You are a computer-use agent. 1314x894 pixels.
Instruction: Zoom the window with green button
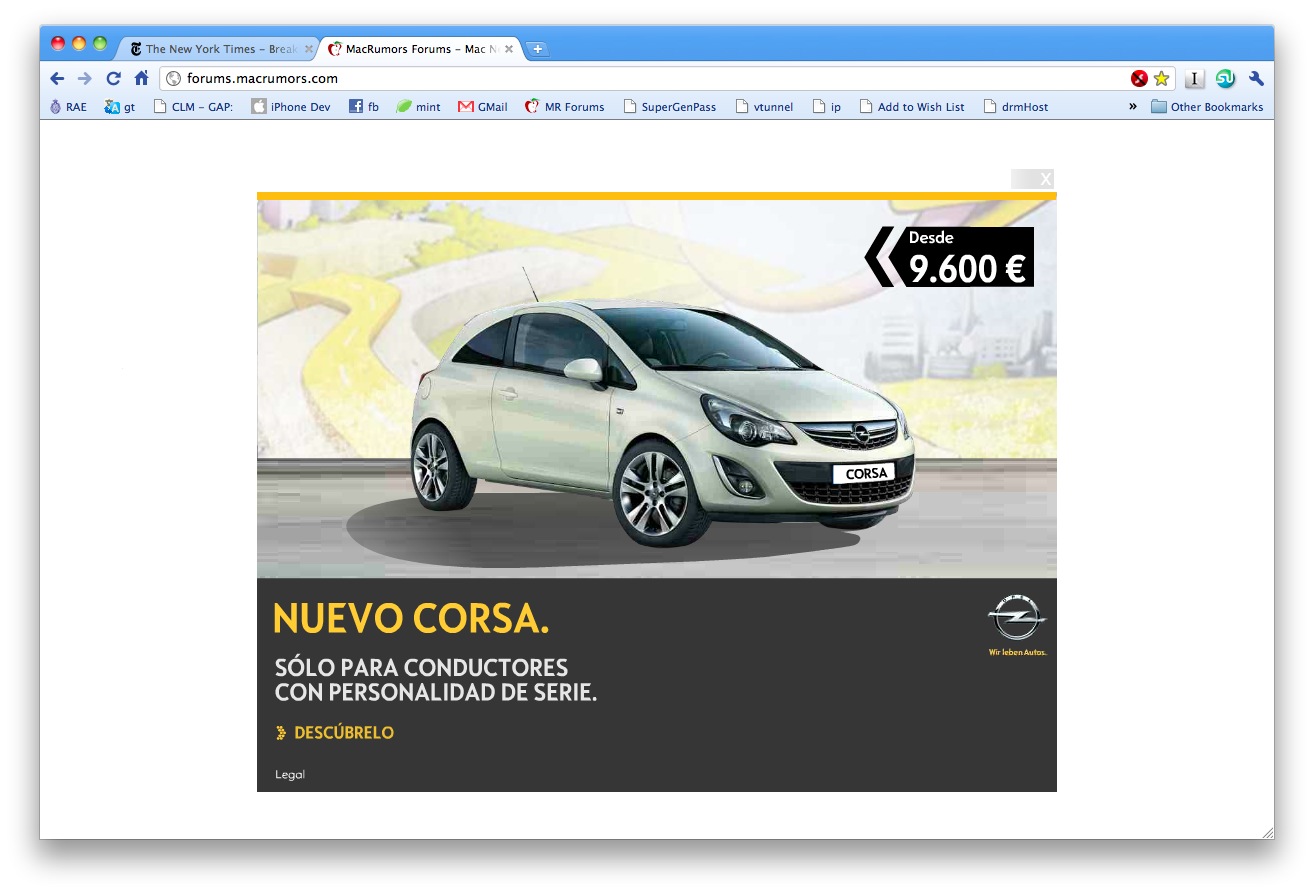100,43
